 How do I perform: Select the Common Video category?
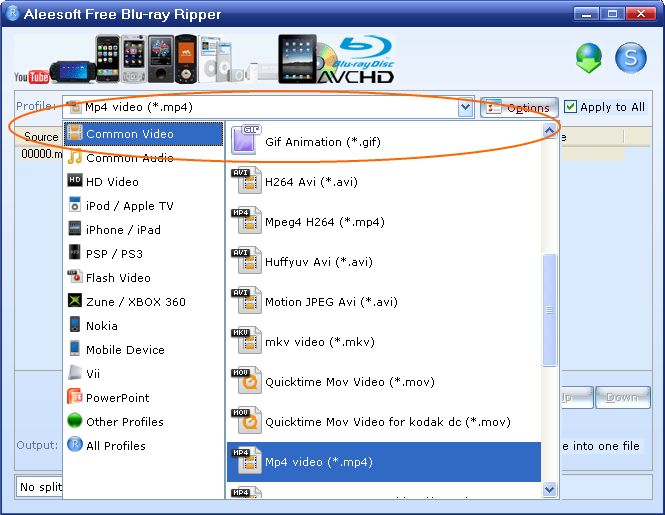(x=143, y=134)
